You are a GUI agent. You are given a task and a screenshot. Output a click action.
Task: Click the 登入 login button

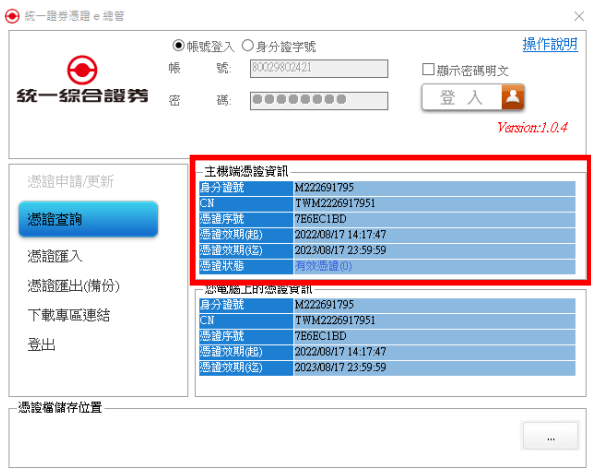[473, 97]
